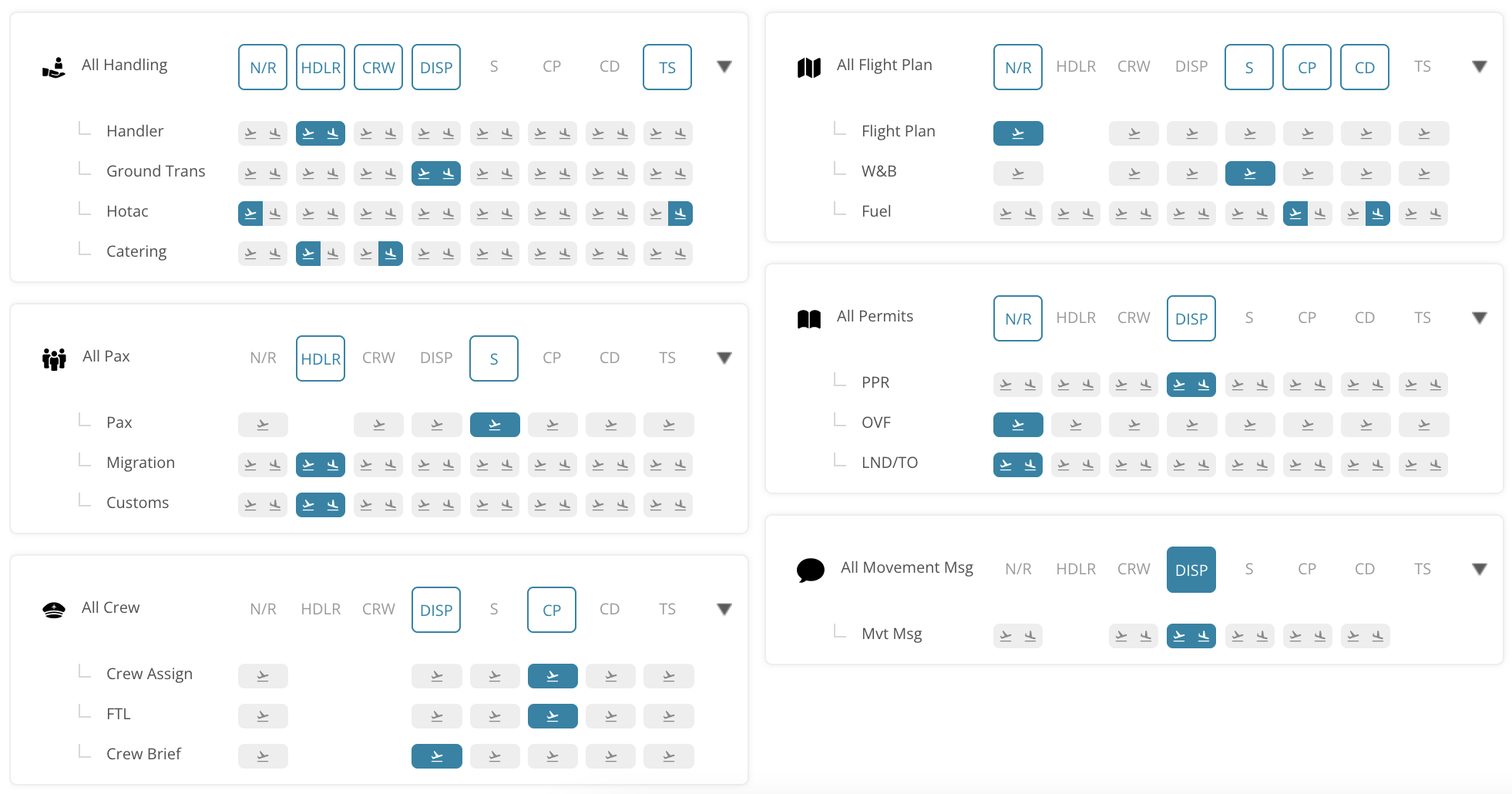Toggle TS for All Handling

(667, 67)
